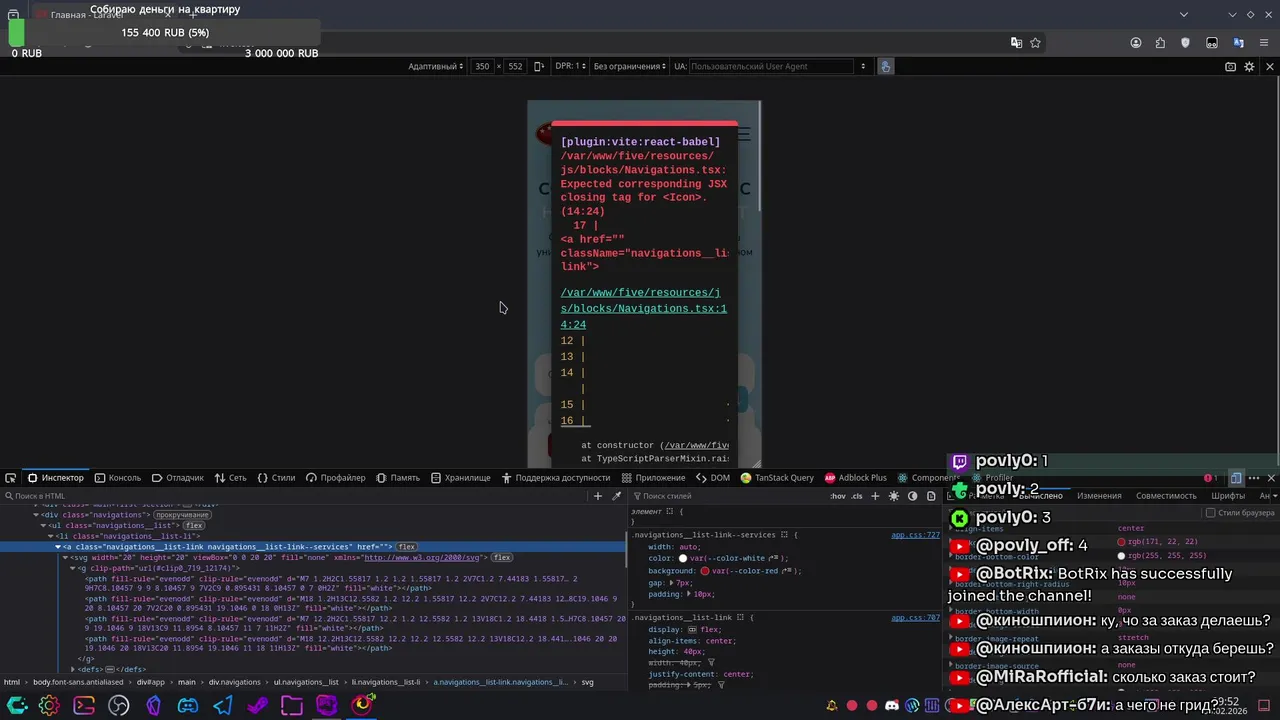Click the add new node plus icon

click(x=598, y=496)
